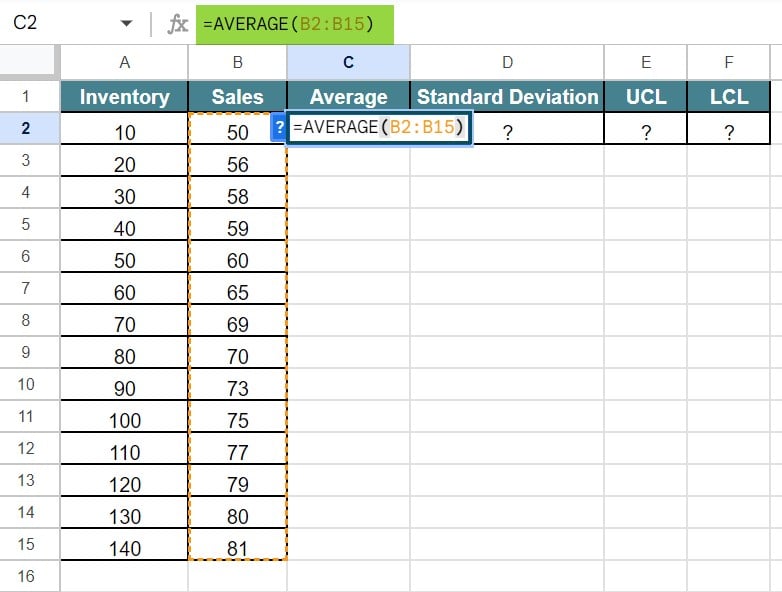Select row 8 header
The image size is (782, 592).
(x=26, y=320)
